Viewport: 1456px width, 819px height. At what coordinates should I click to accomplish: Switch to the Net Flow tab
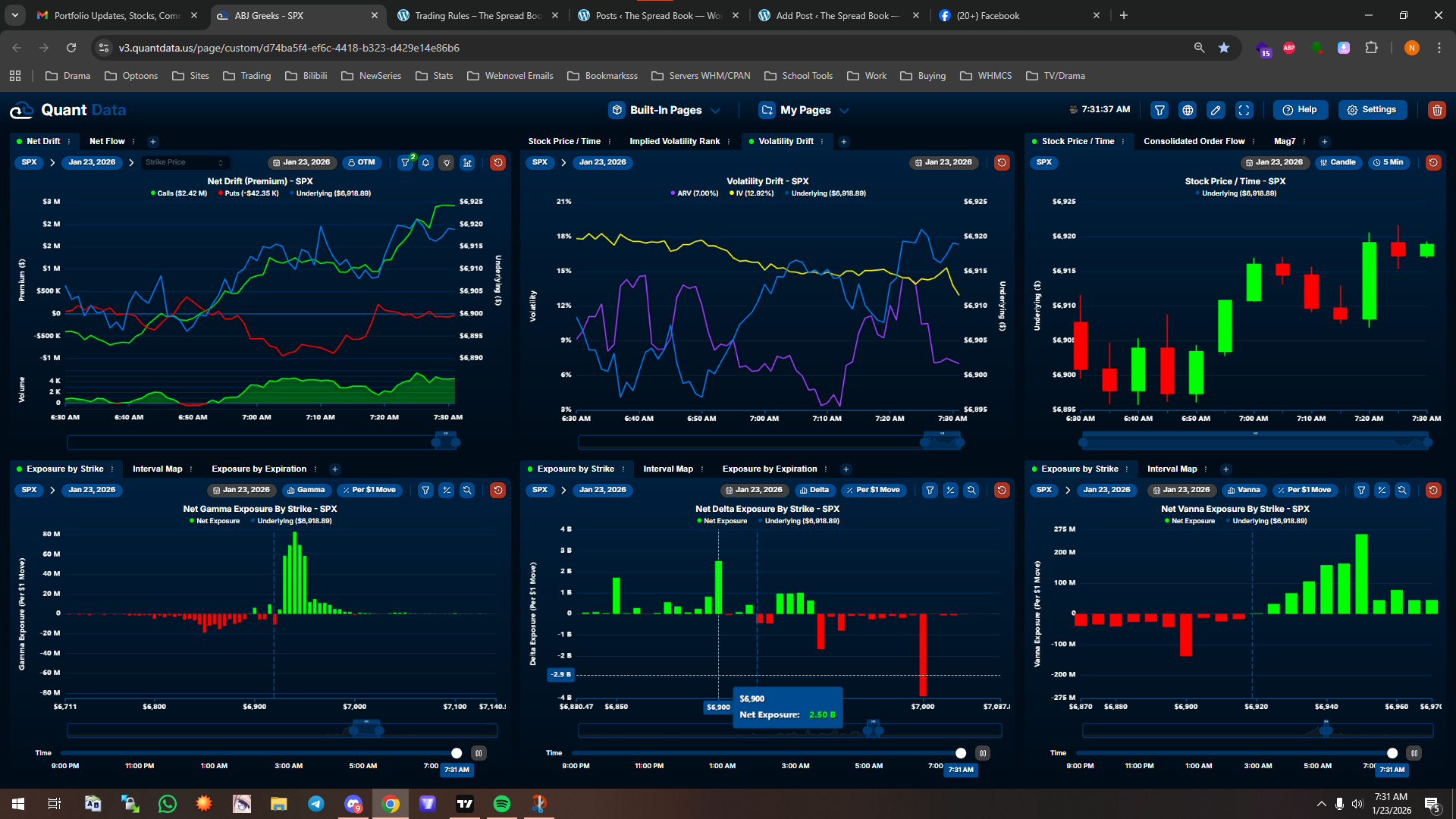(107, 141)
